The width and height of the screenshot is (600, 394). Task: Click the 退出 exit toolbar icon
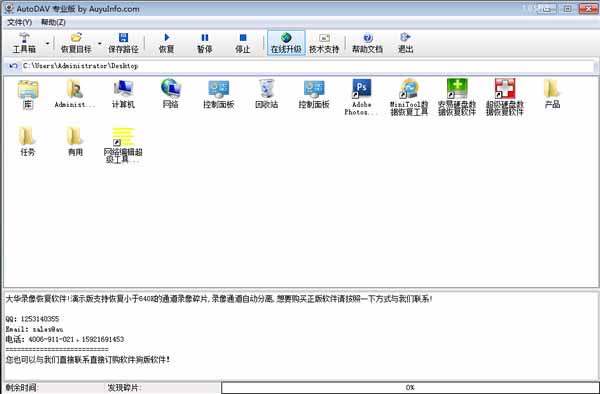[x=405, y=43]
